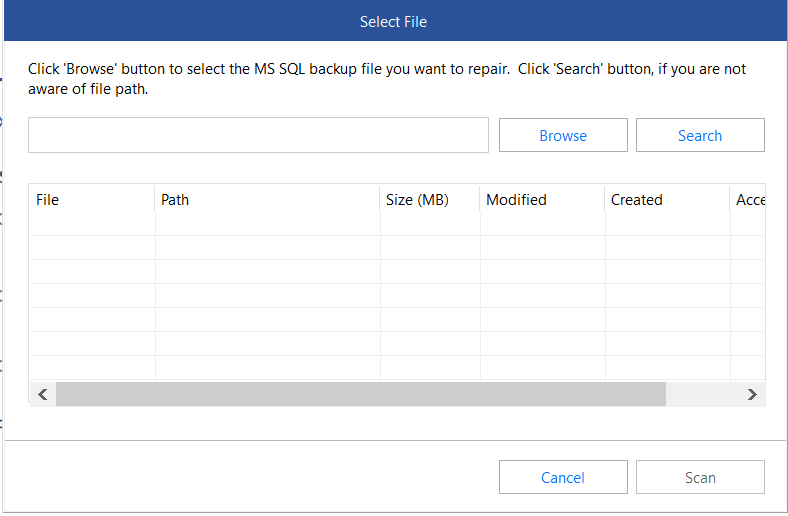The image size is (788, 516).
Task: Click the horizontal scrollbar thumb
Action: point(361,394)
